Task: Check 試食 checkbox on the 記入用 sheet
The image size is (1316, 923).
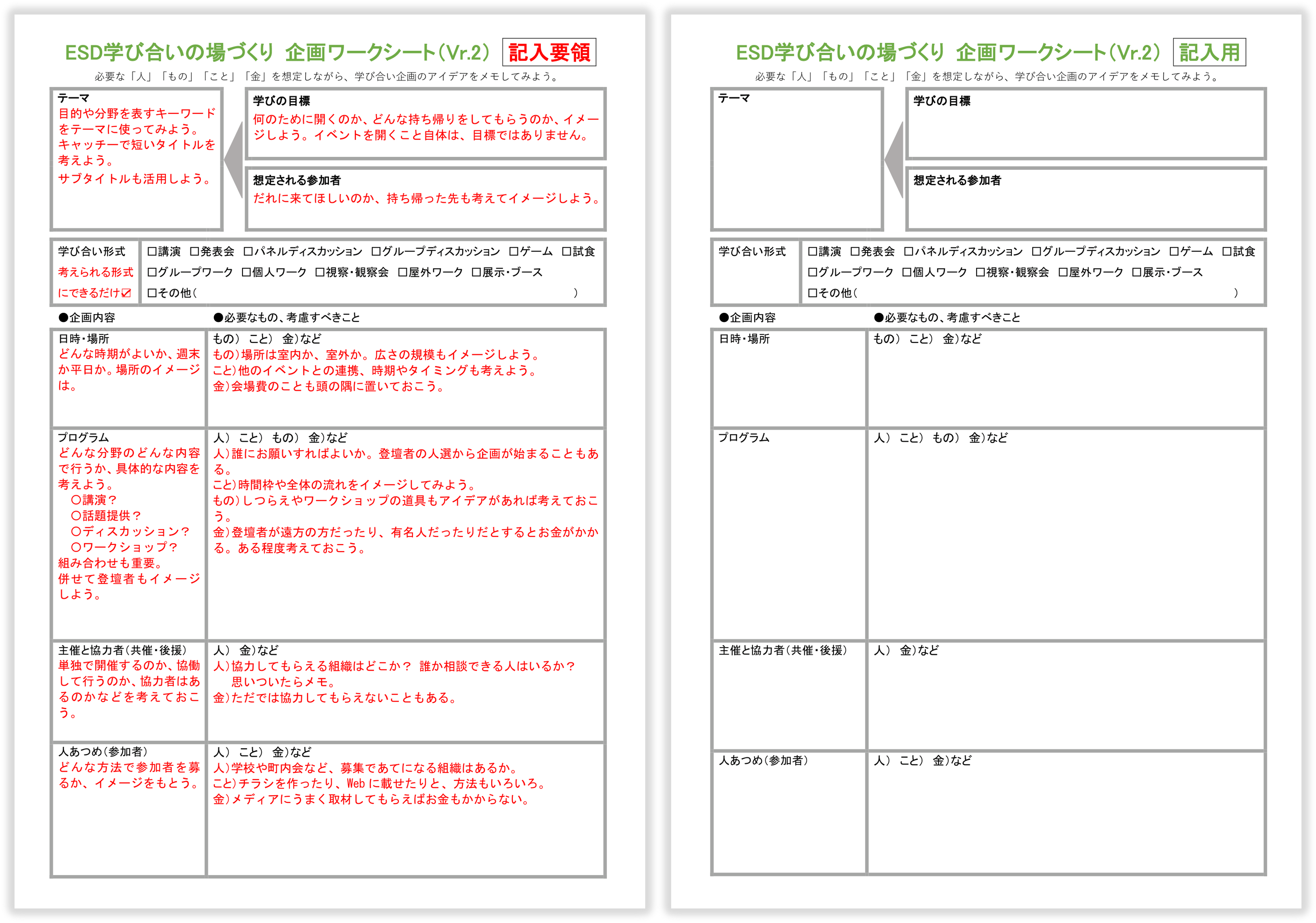Action: pos(1226,252)
